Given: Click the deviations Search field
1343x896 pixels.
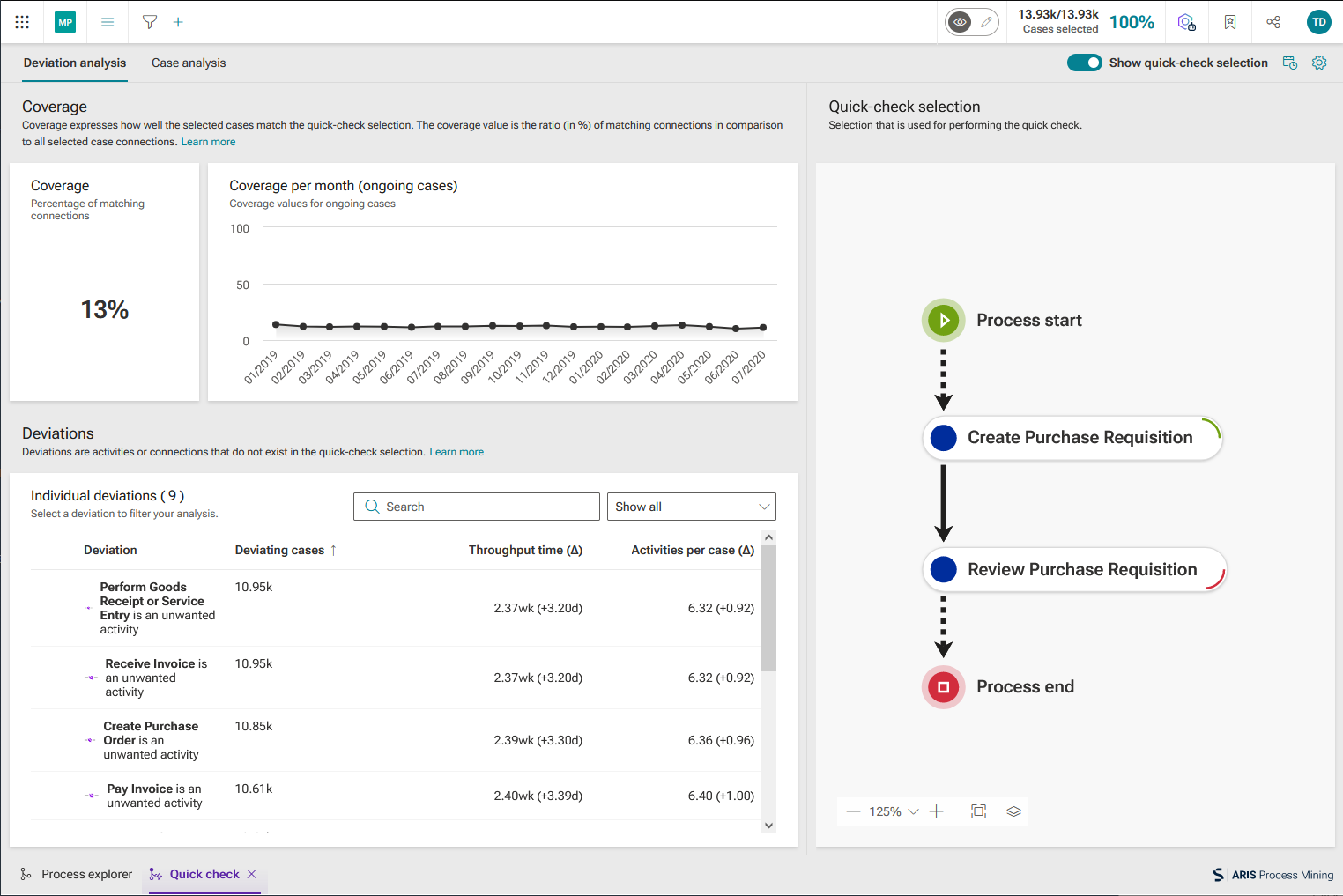Looking at the screenshot, I should coord(477,507).
